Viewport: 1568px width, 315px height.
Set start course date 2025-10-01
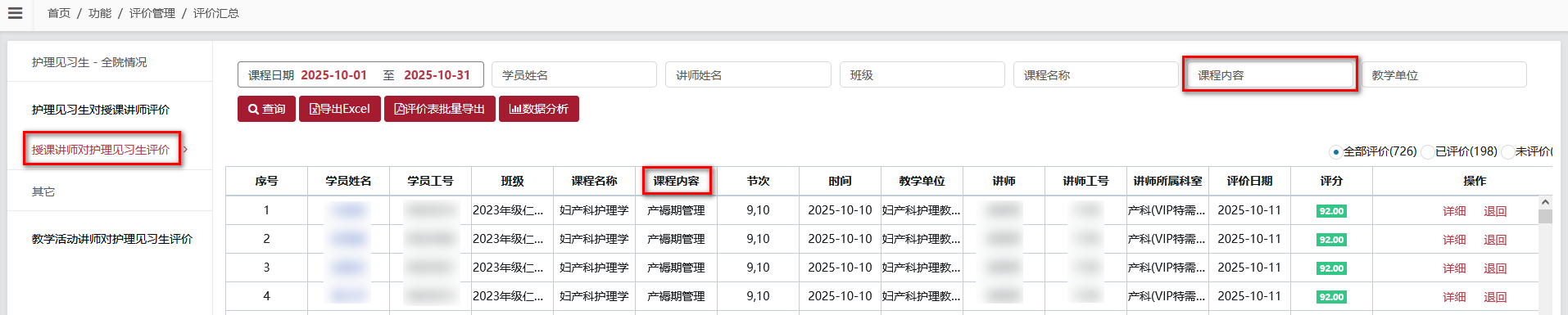point(333,74)
